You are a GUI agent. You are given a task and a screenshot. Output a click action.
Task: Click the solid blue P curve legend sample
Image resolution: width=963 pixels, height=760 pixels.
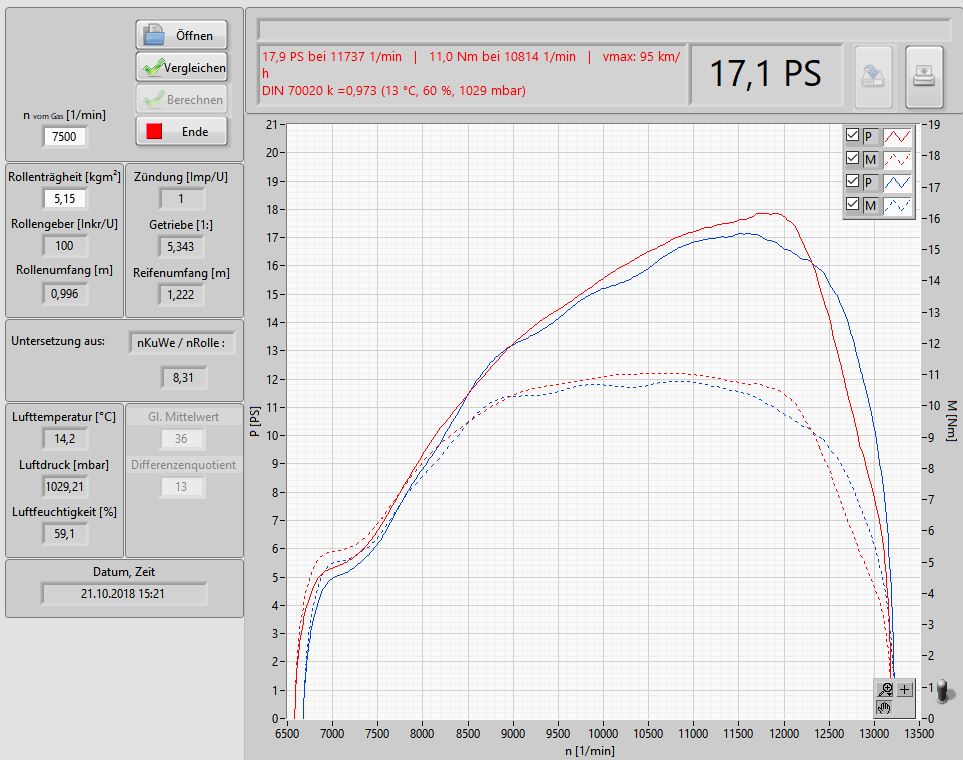tap(897, 182)
